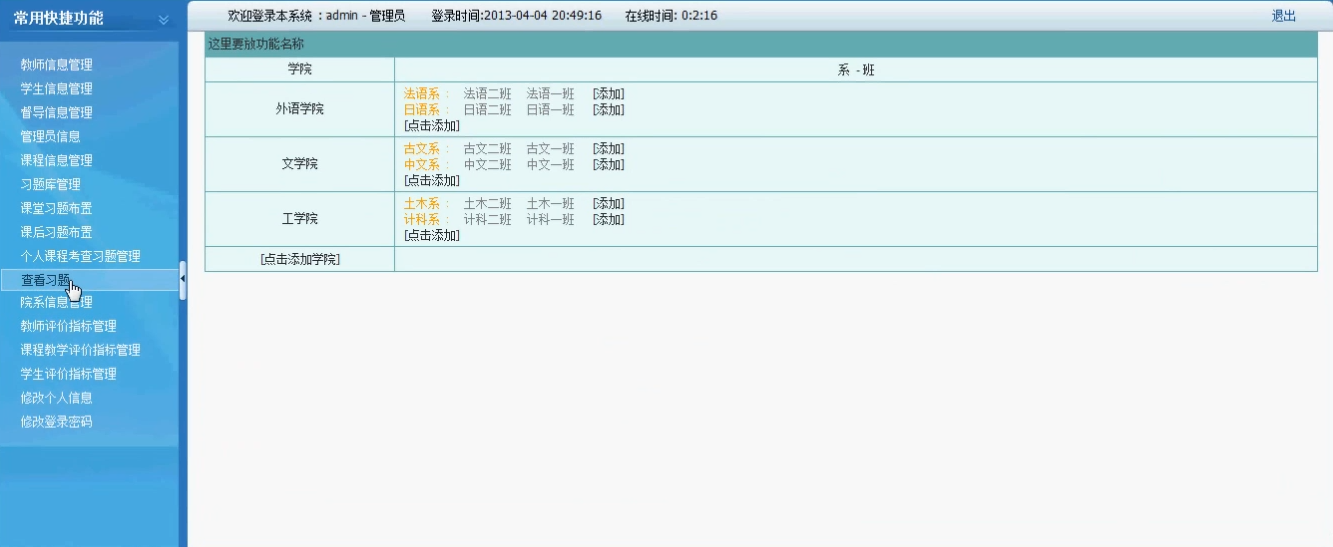Open 个人课程考查习题管理 in the sidebar
This screenshot has width=1333, height=547.
pos(81,257)
